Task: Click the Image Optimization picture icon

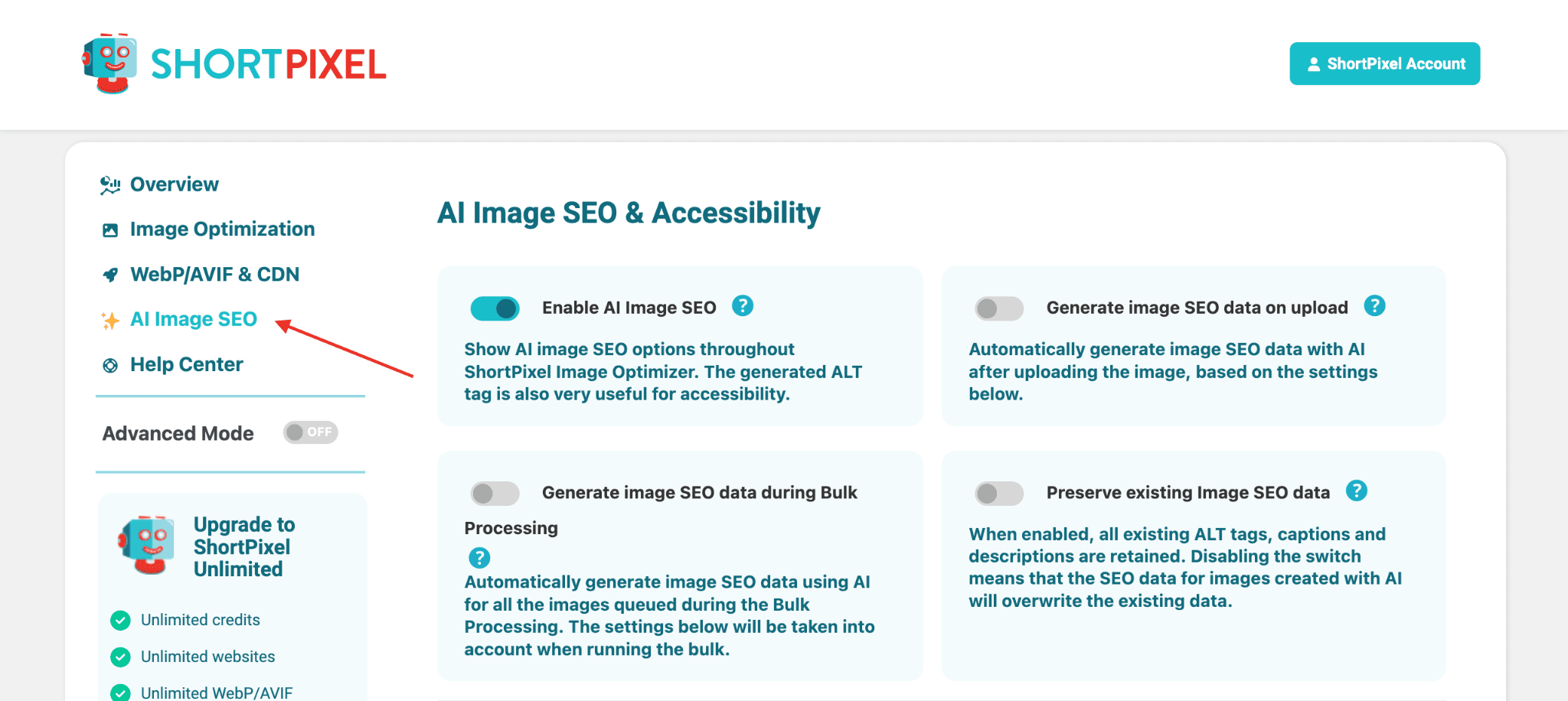Action: (x=110, y=230)
